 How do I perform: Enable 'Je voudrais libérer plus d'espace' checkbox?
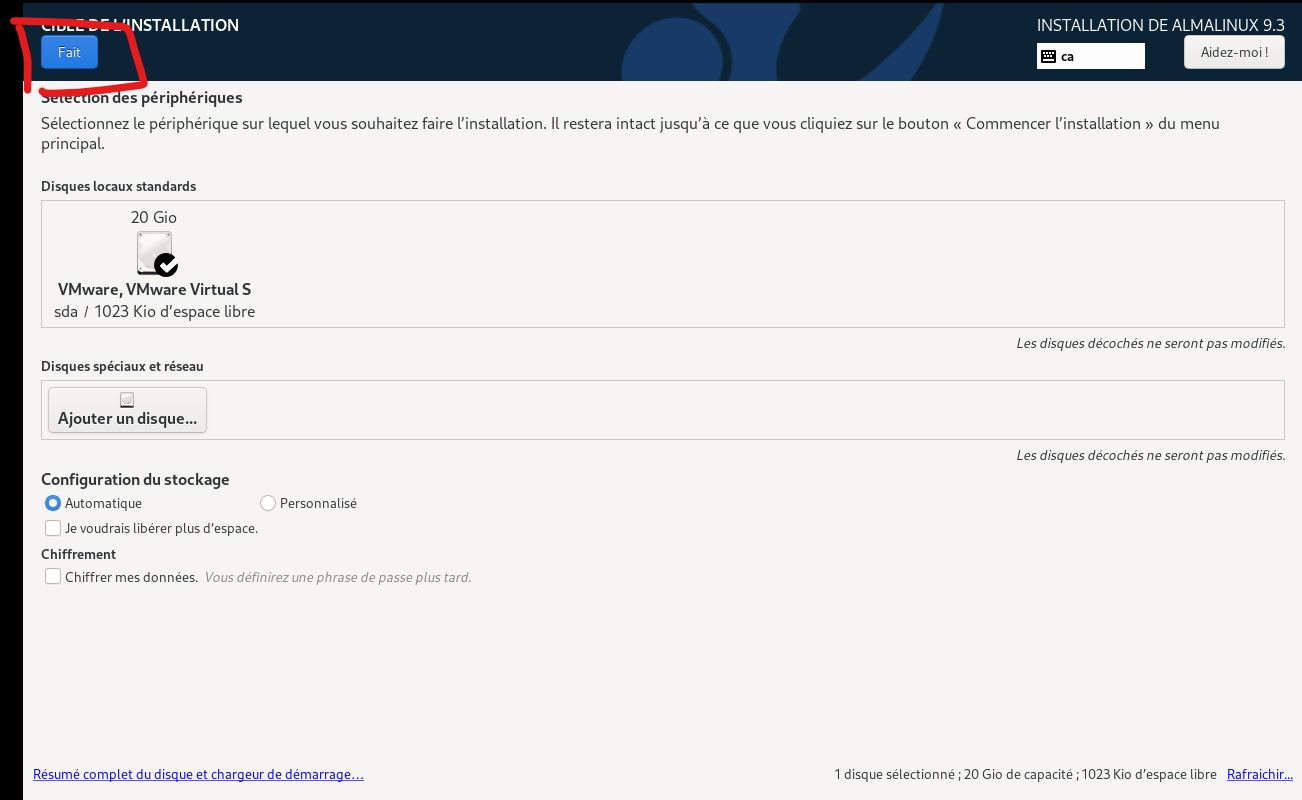[x=53, y=527]
